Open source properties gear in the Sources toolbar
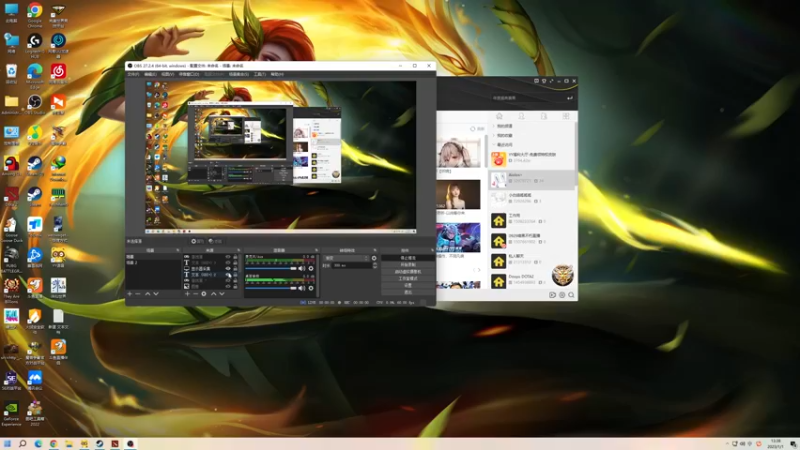The image size is (800, 450). tap(204, 294)
